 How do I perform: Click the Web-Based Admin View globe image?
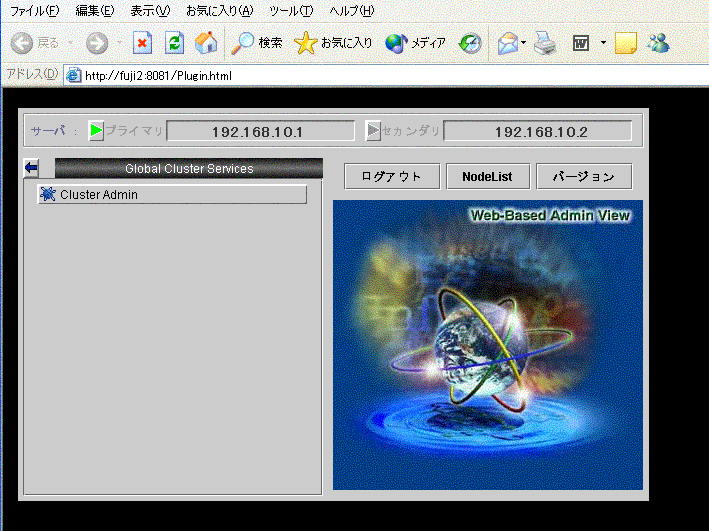pos(487,345)
